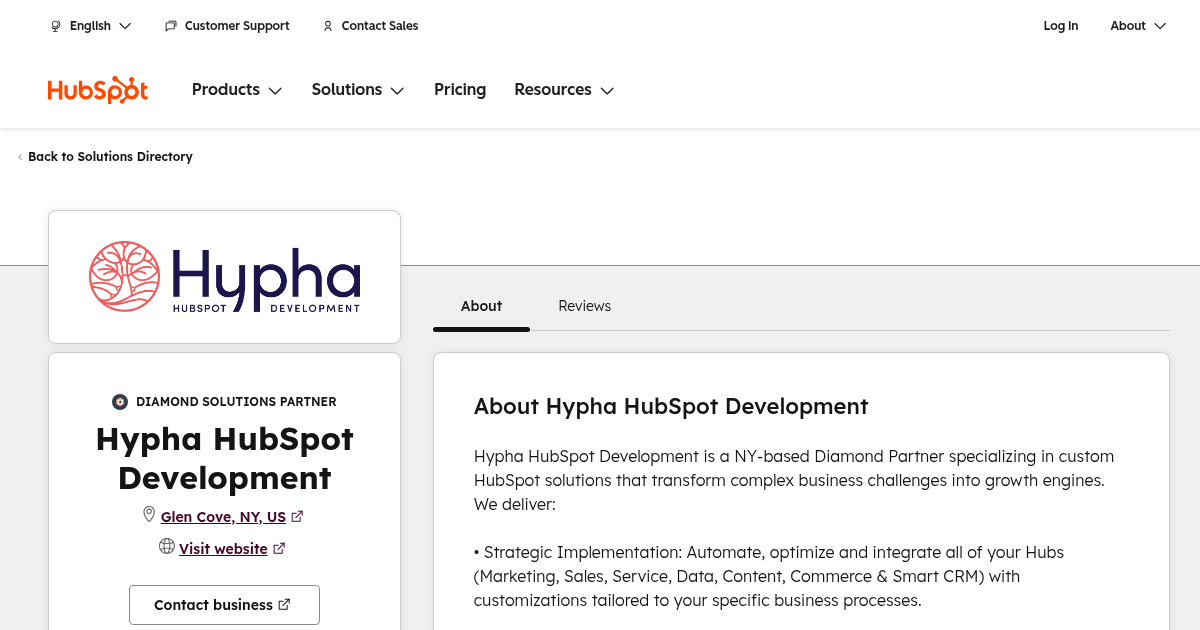
Task: Select the About tab under company header
Action: click(481, 306)
